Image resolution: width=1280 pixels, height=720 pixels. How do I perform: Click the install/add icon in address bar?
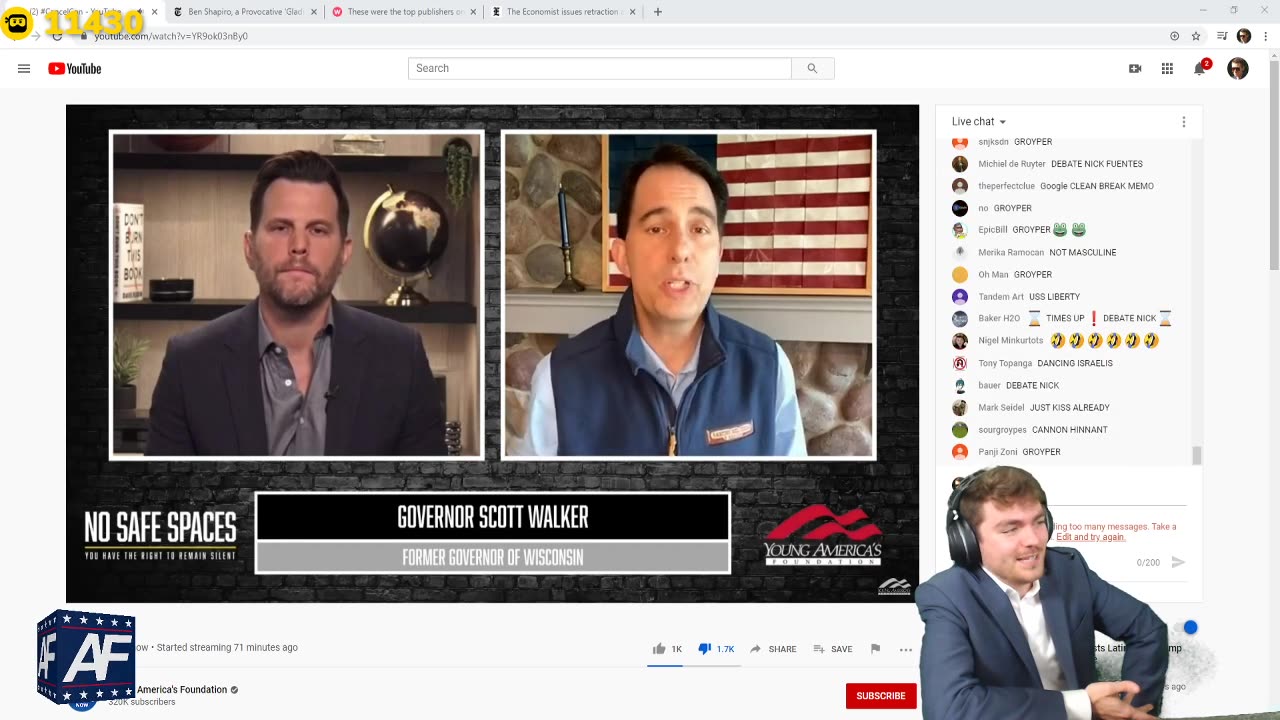point(1174,36)
